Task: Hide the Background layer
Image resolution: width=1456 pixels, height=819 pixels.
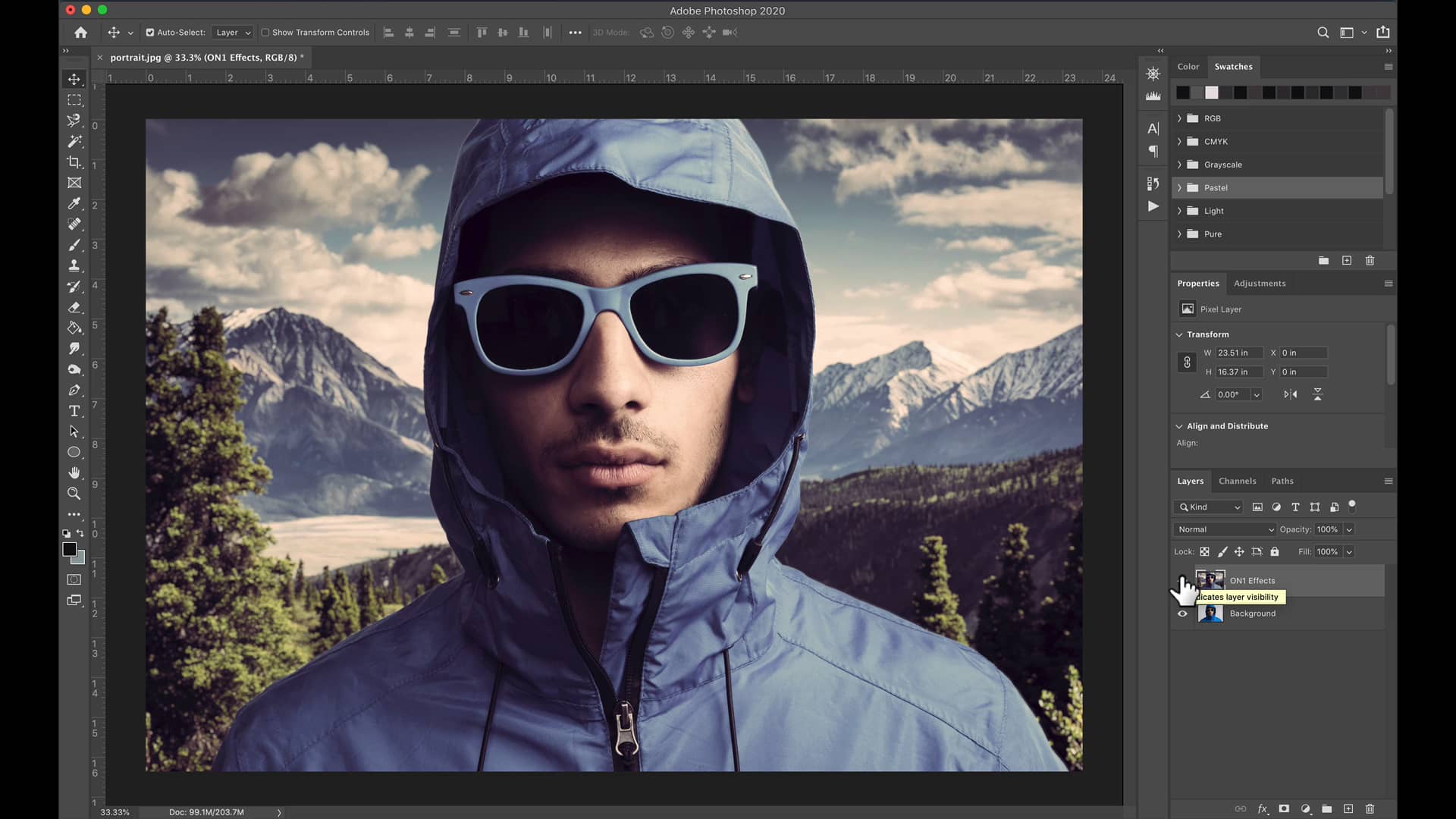Action: [x=1182, y=613]
